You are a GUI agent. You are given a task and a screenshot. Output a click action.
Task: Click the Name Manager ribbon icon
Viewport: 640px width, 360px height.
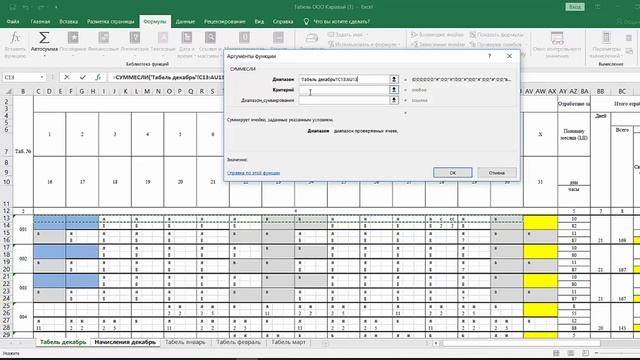tap(311, 39)
